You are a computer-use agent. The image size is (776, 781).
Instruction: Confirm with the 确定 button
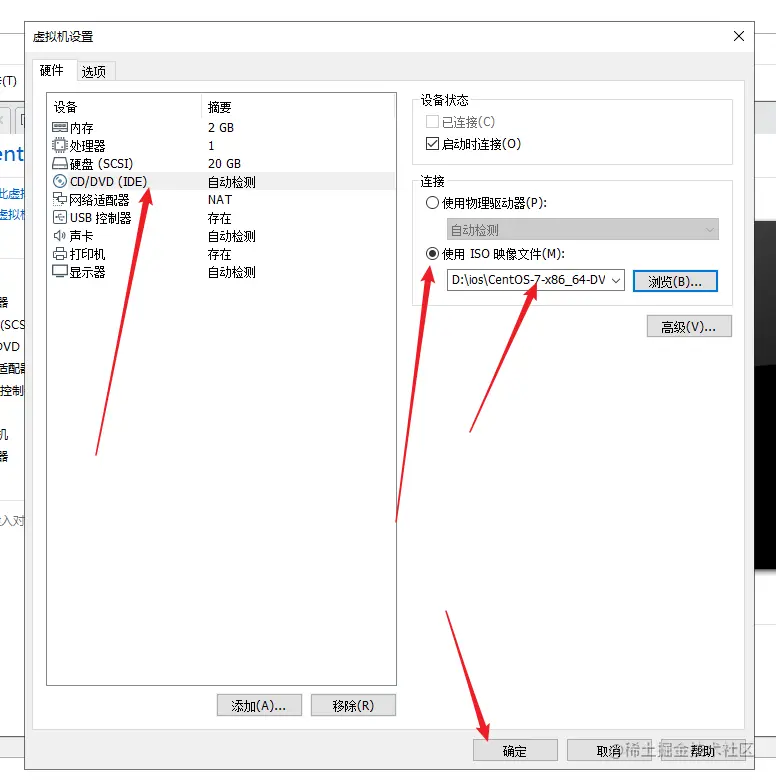pyautogui.click(x=515, y=750)
